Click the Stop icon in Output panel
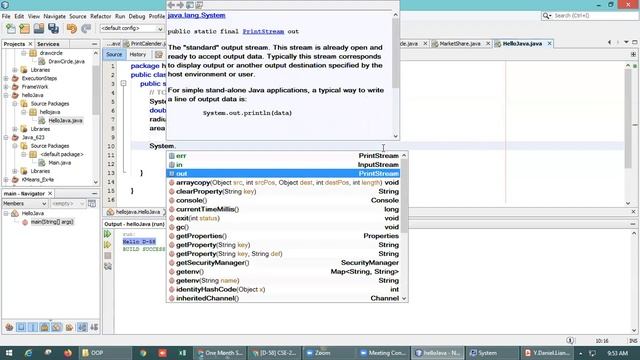The image size is (640, 360). point(108,256)
